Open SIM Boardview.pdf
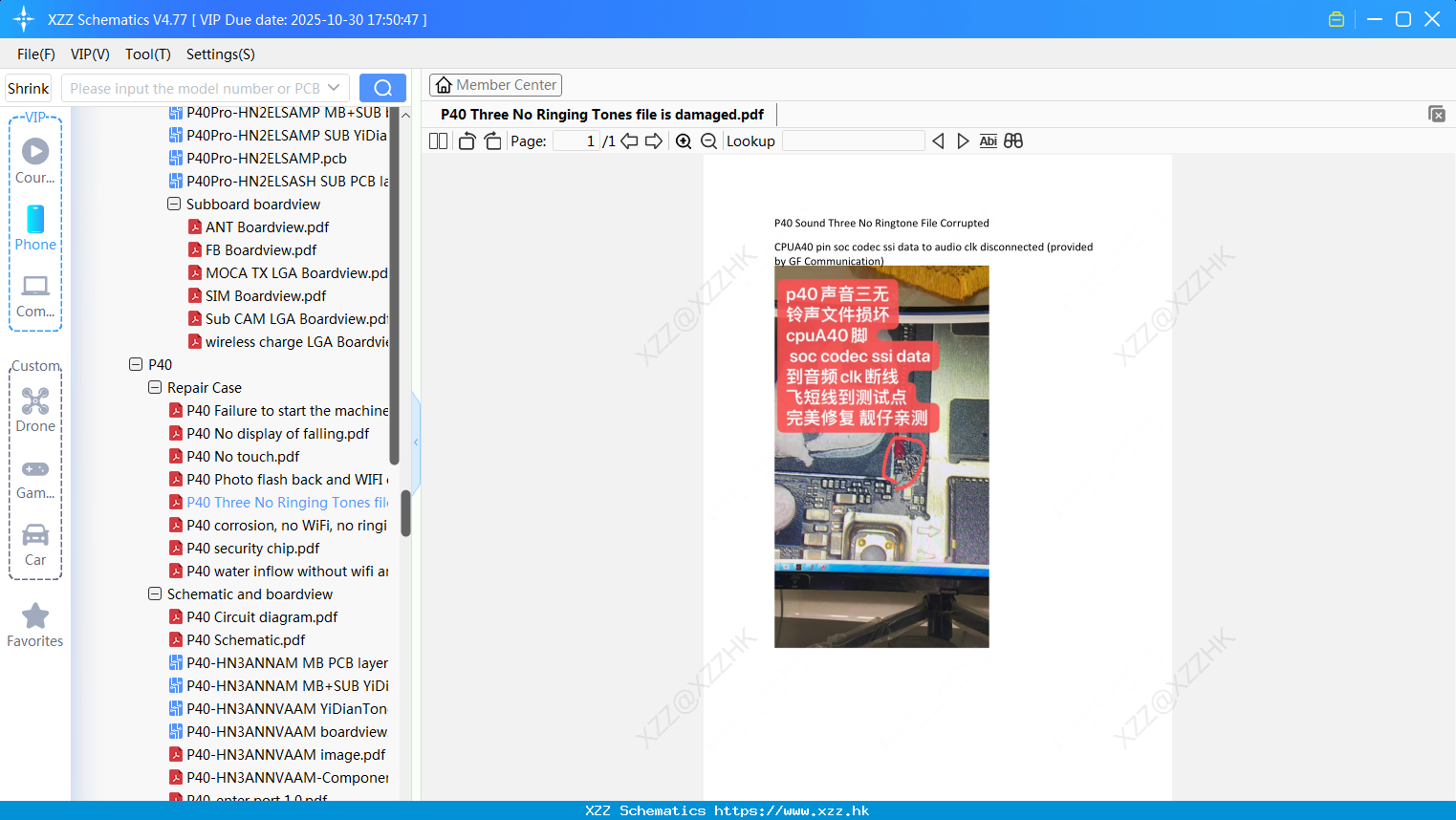 [x=266, y=295]
